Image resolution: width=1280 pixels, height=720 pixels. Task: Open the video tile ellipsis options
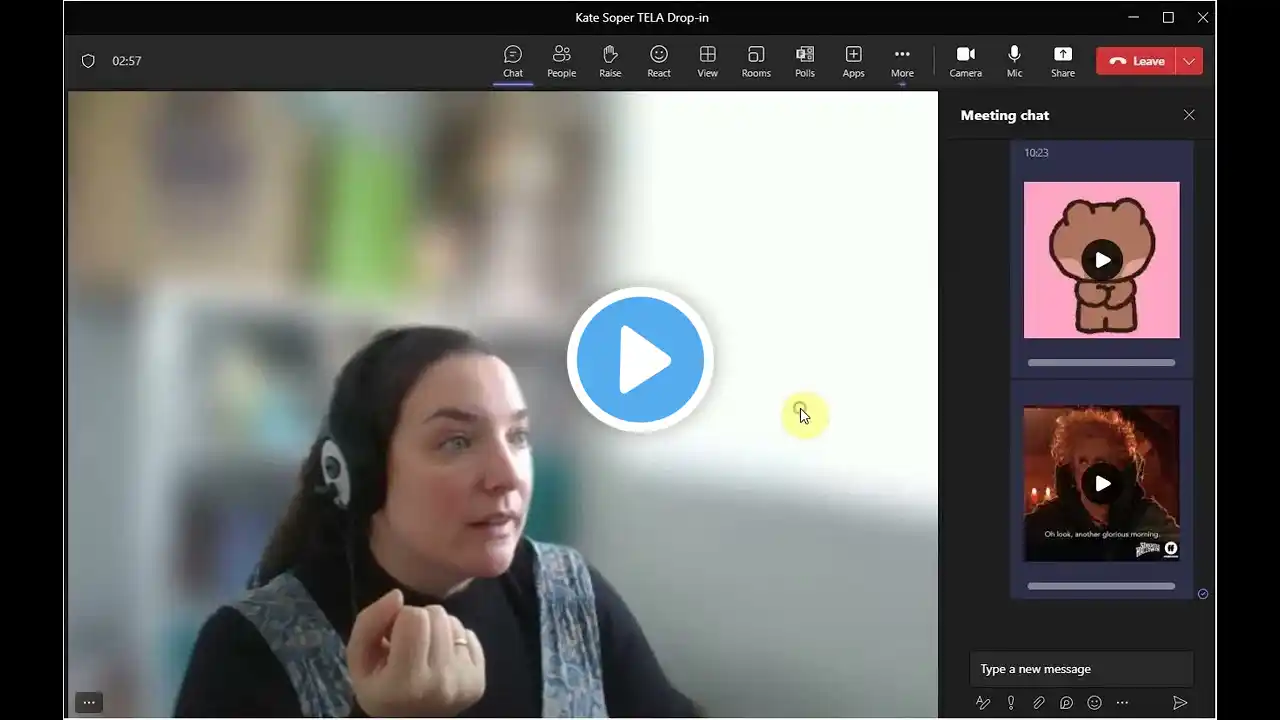pyautogui.click(x=89, y=702)
